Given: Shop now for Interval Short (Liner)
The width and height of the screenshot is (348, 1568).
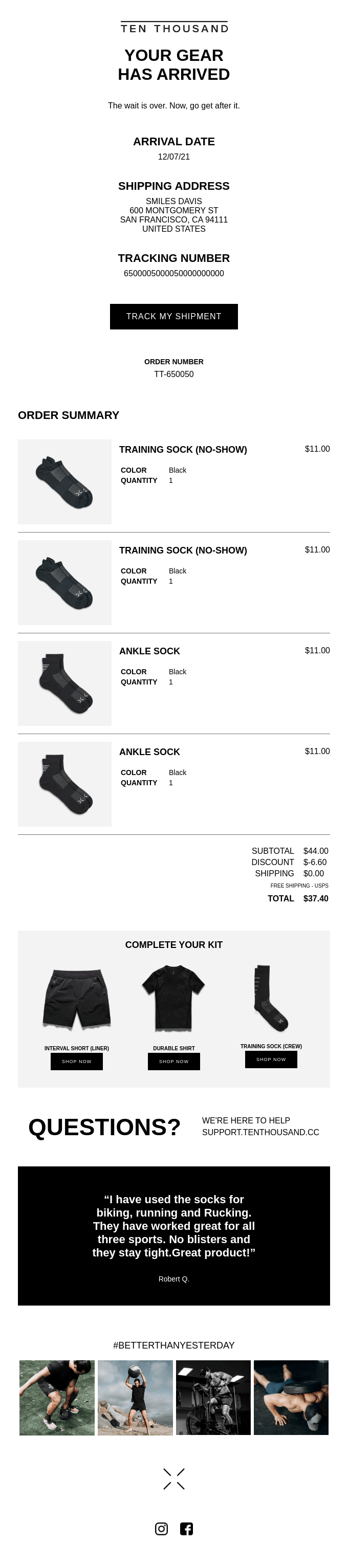Looking at the screenshot, I should pyautogui.click(x=77, y=1061).
